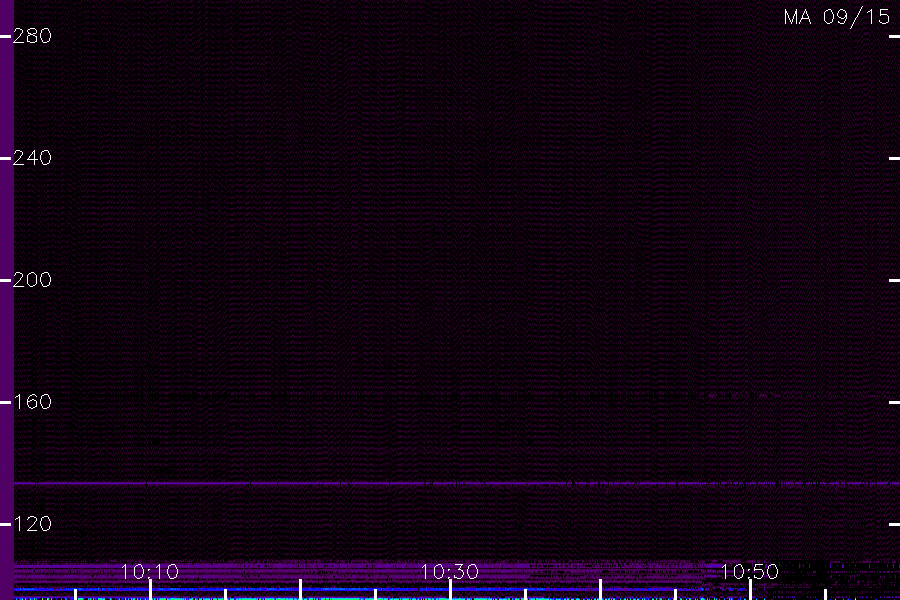Select the time tick mark under 10:30
The width and height of the screenshot is (900, 600).
tap(451, 590)
